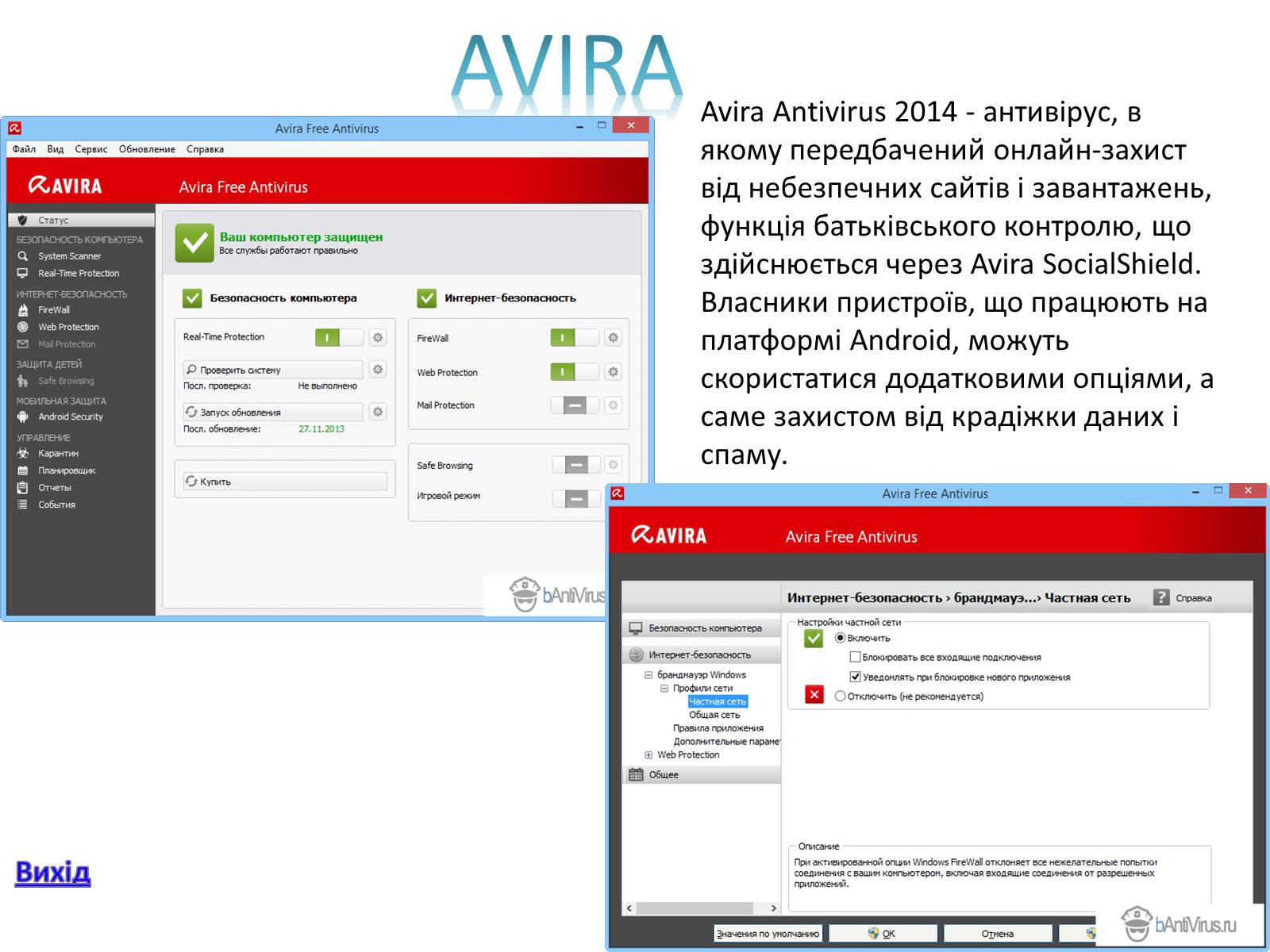The height and width of the screenshot is (952, 1270).
Task: Click the horizontal scrollbar thumb in settings tree
Action: coord(695,908)
